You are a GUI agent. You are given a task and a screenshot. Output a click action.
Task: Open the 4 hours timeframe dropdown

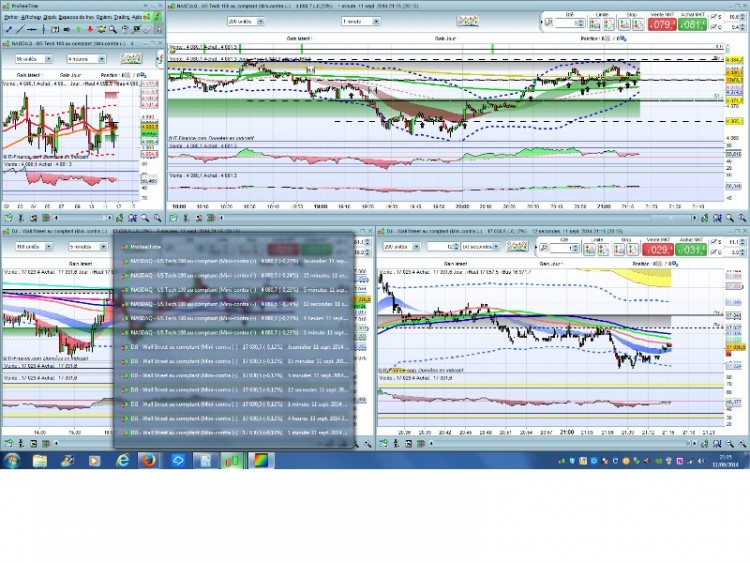86,59
